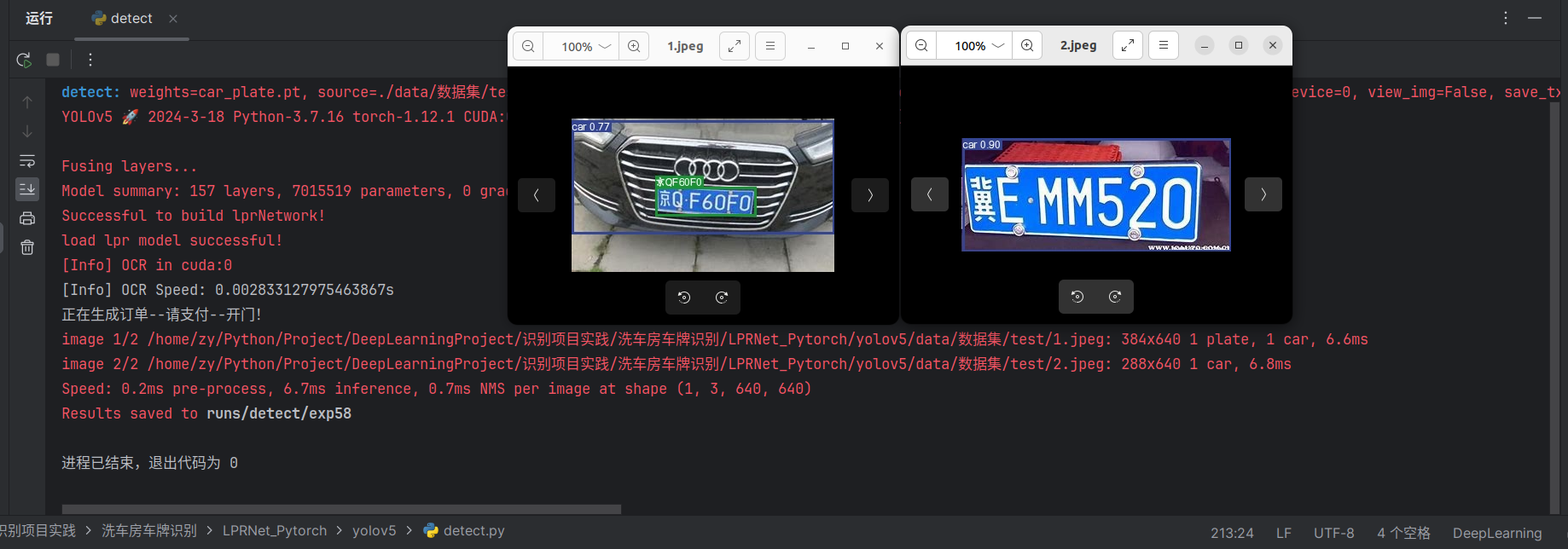
Task: Toggle soft-wrap in console
Action: (x=27, y=160)
